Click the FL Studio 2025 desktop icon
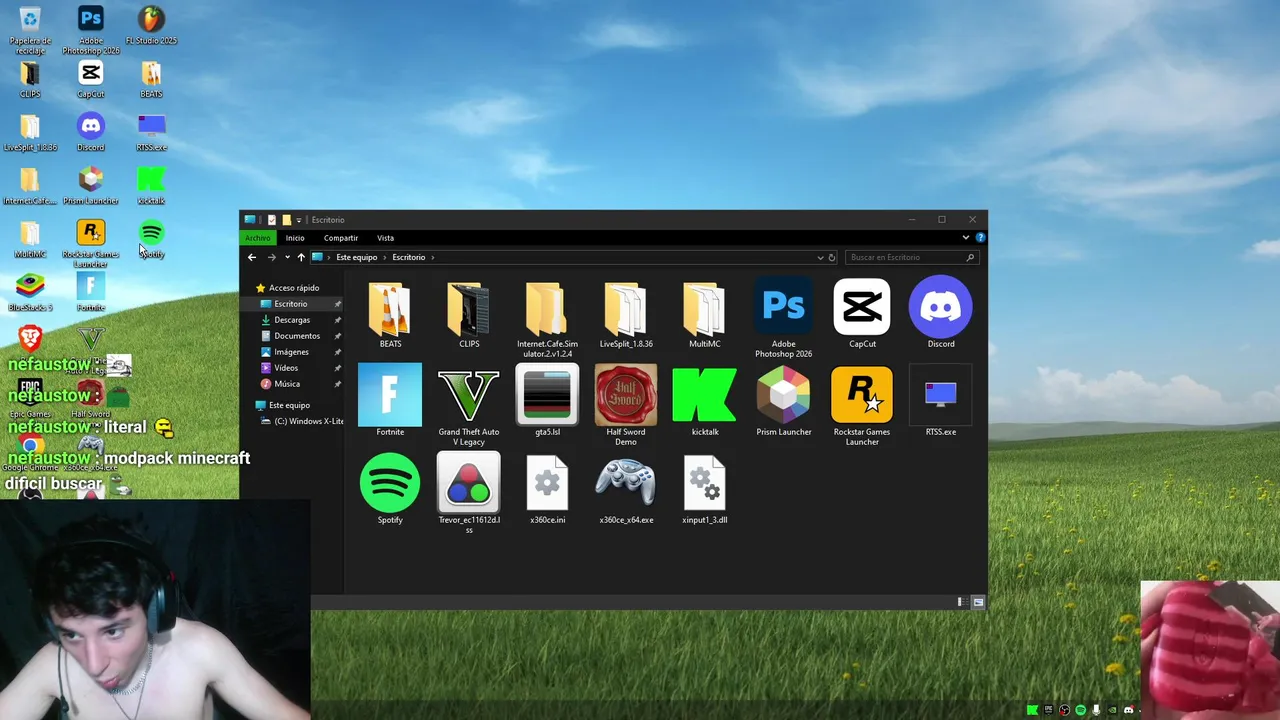The image size is (1280, 720). (151, 26)
